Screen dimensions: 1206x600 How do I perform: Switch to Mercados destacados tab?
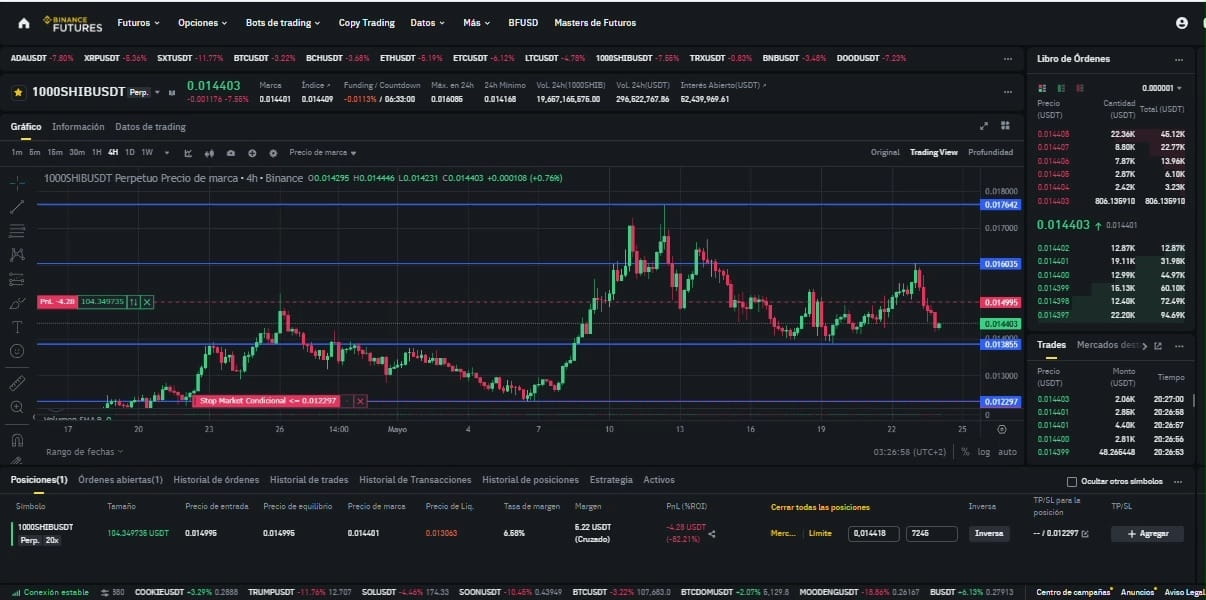[x=1108, y=345]
